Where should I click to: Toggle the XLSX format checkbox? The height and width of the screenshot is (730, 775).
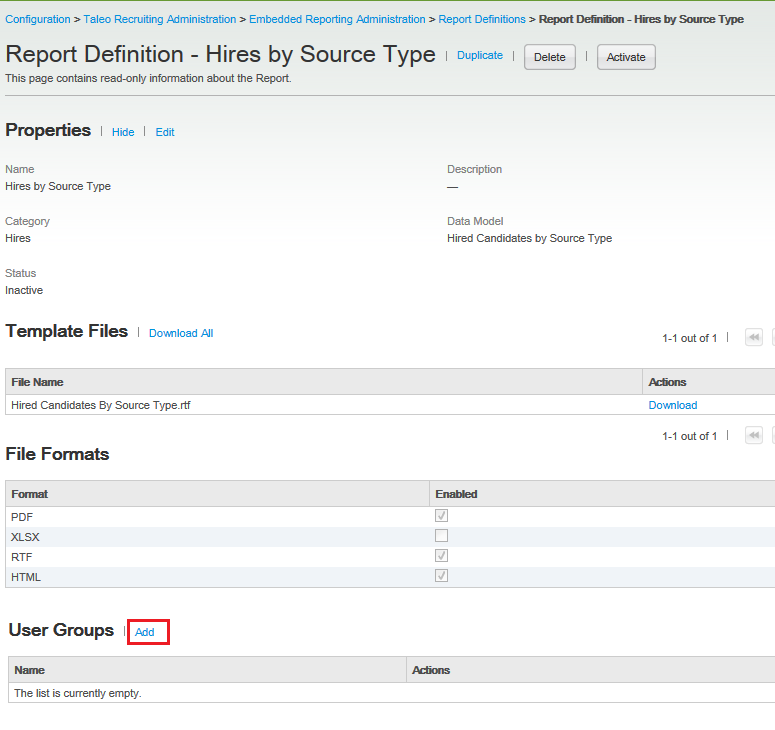(x=441, y=536)
